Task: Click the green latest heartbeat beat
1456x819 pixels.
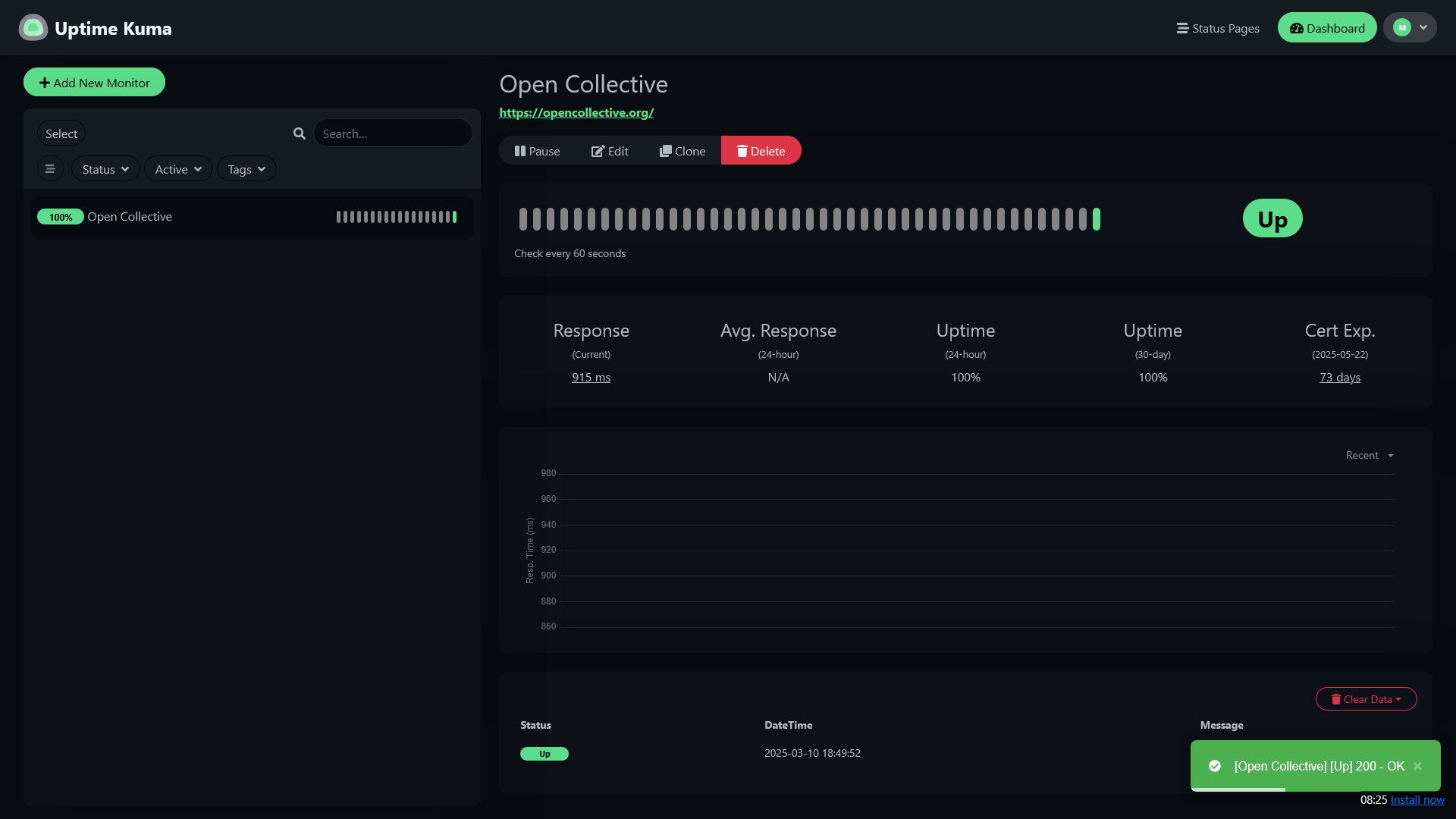Action: pos(1097,219)
